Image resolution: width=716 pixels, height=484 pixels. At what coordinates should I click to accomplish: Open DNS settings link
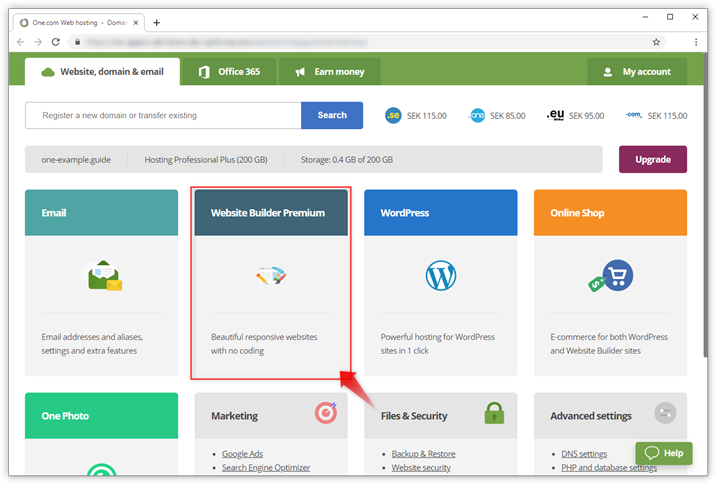point(584,454)
